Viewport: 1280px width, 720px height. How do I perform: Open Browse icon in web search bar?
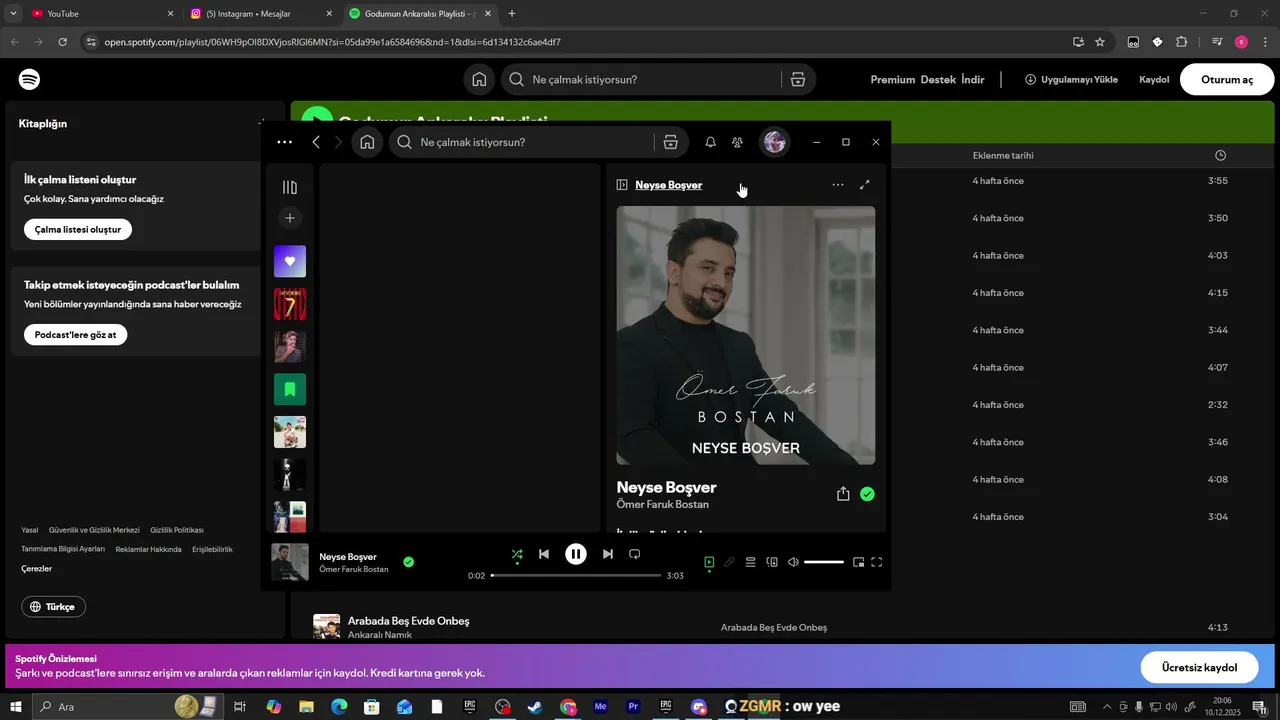coord(798,79)
